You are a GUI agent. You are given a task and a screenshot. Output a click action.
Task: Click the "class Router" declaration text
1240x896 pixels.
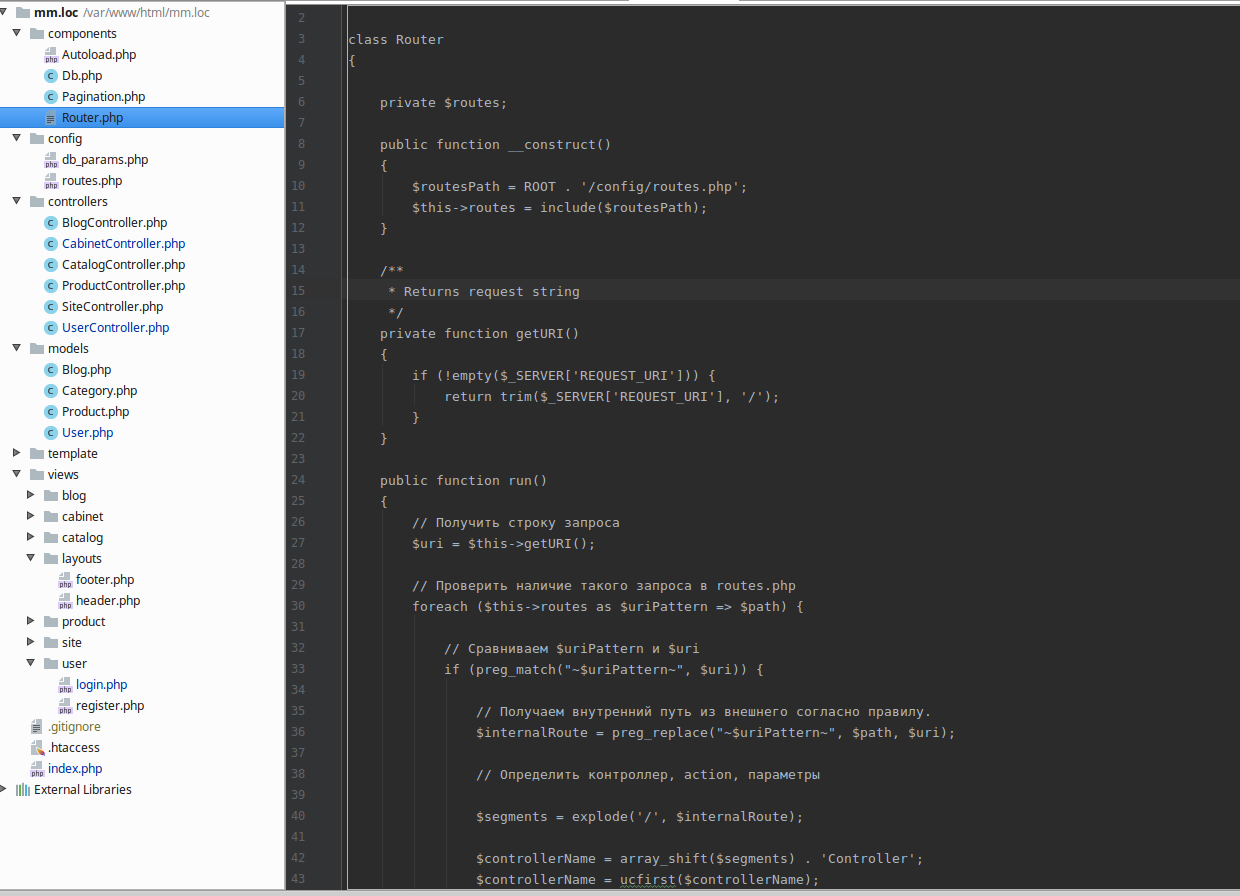[x=396, y=39]
